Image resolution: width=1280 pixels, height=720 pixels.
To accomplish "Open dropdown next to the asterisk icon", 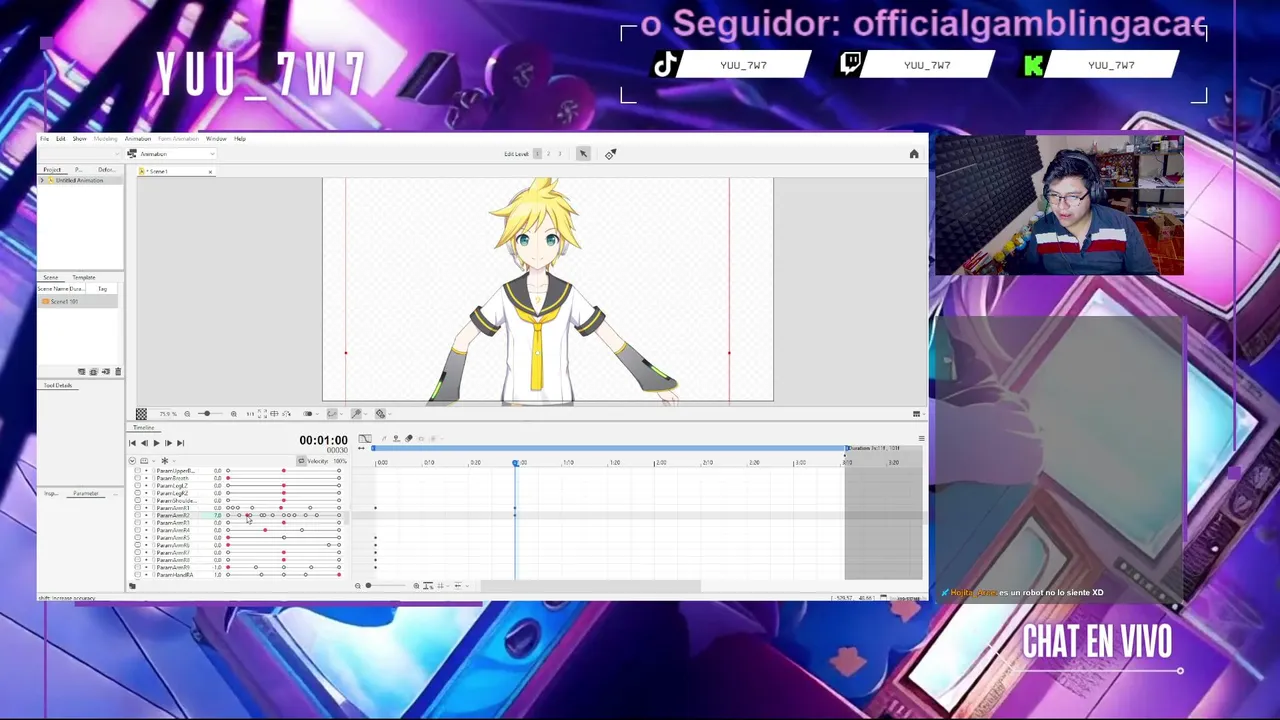I will point(174,461).
